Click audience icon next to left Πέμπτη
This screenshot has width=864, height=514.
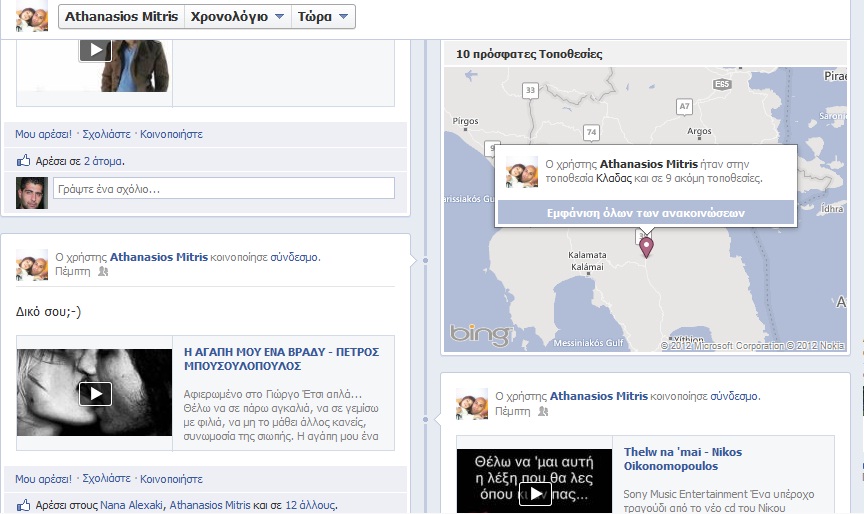pyautogui.click(x=103, y=271)
